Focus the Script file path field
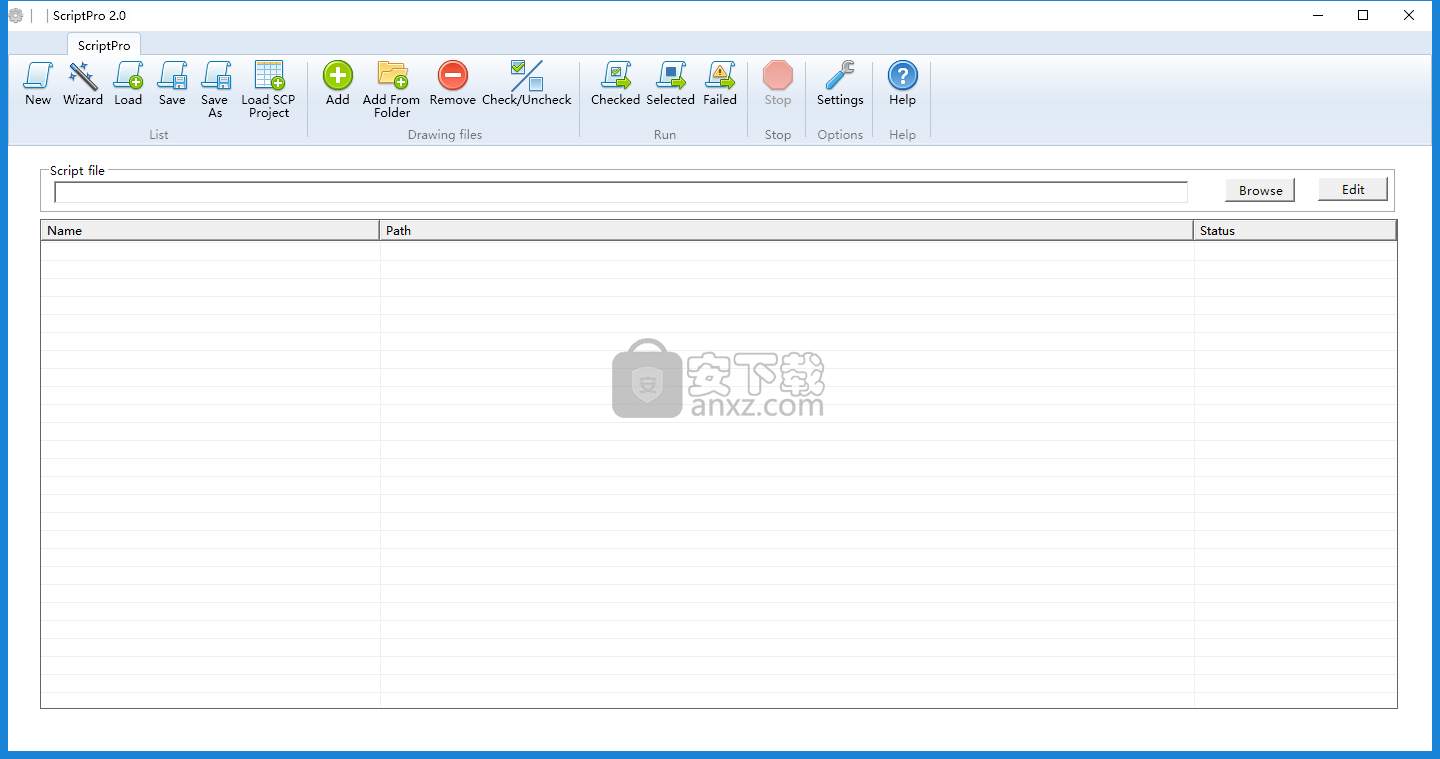 pyautogui.click(x=621, y=192)
